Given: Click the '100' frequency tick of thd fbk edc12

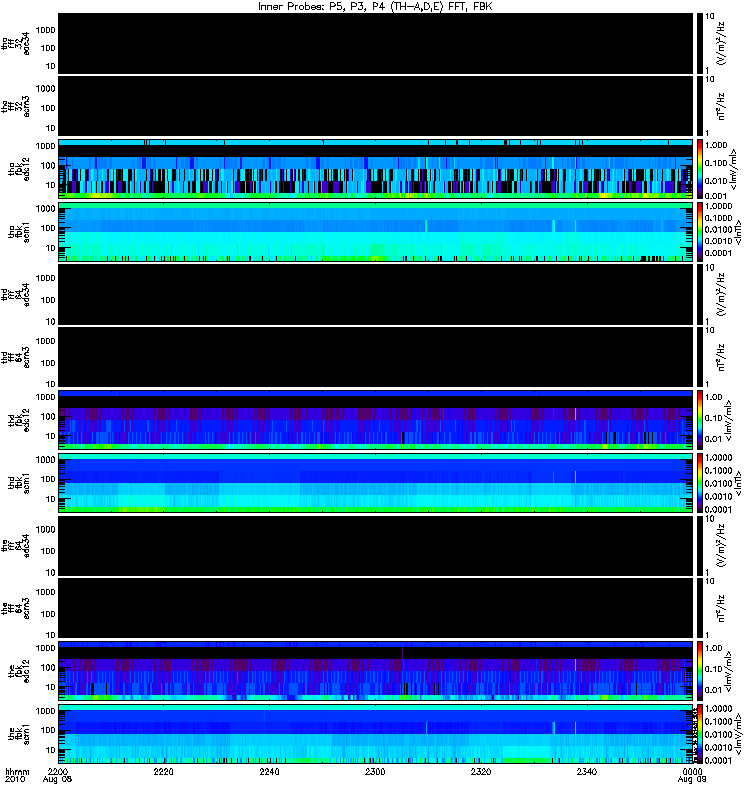Looking at the screenshot, I should tap(47, 417).
